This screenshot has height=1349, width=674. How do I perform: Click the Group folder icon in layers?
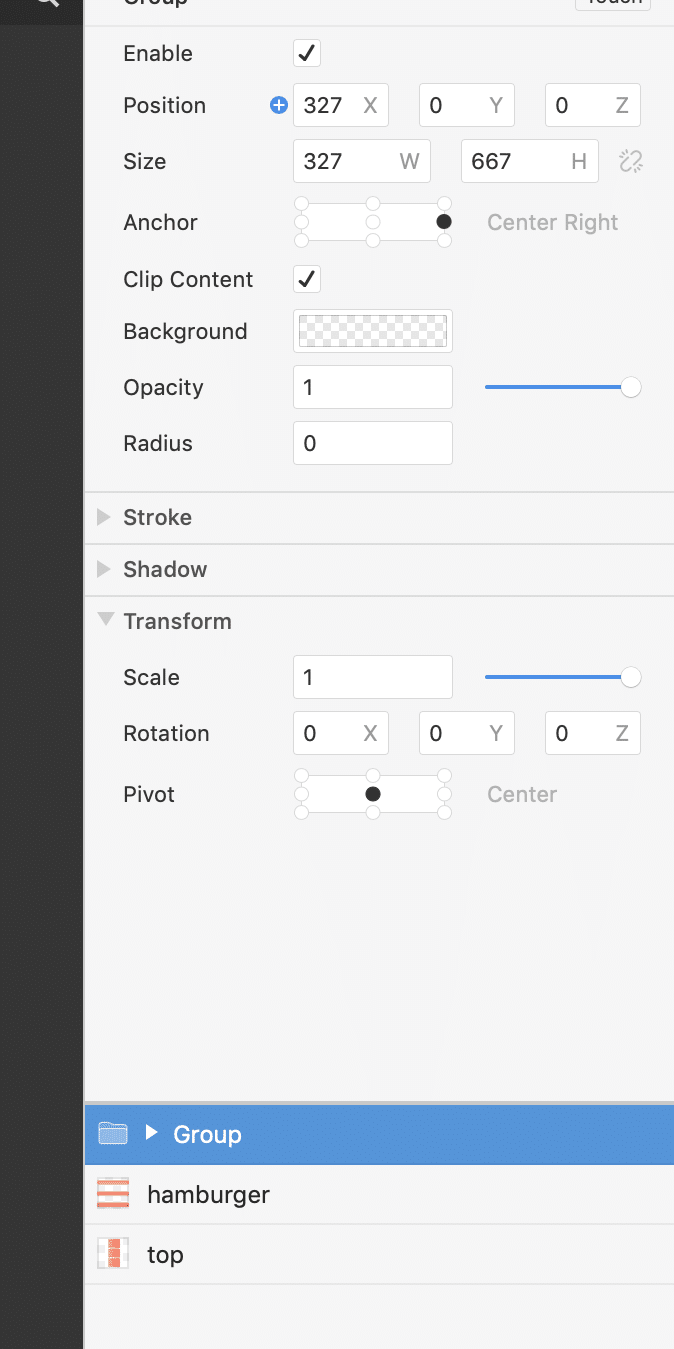[113, 1134]
